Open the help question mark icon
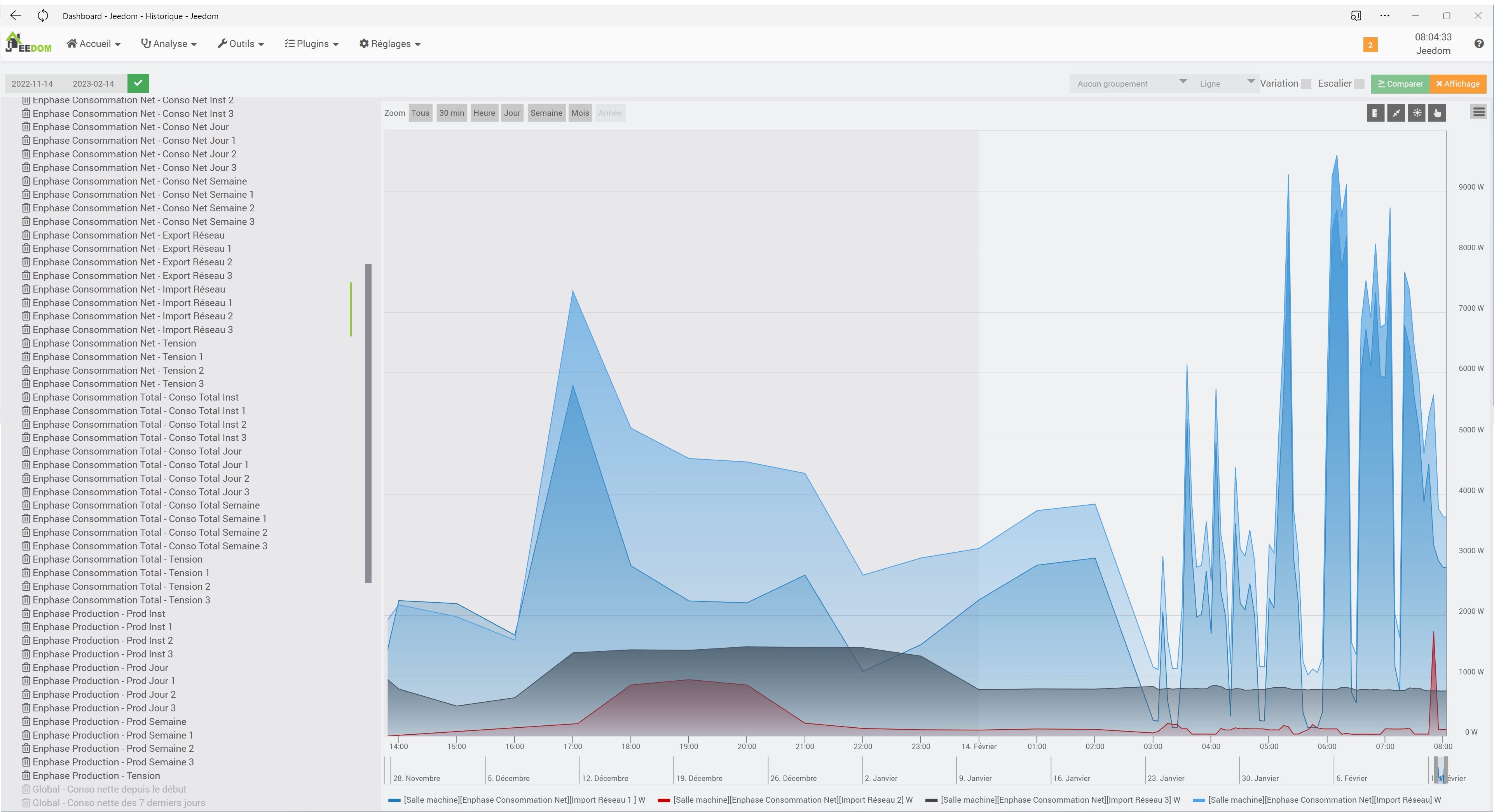 point(1478,44)
